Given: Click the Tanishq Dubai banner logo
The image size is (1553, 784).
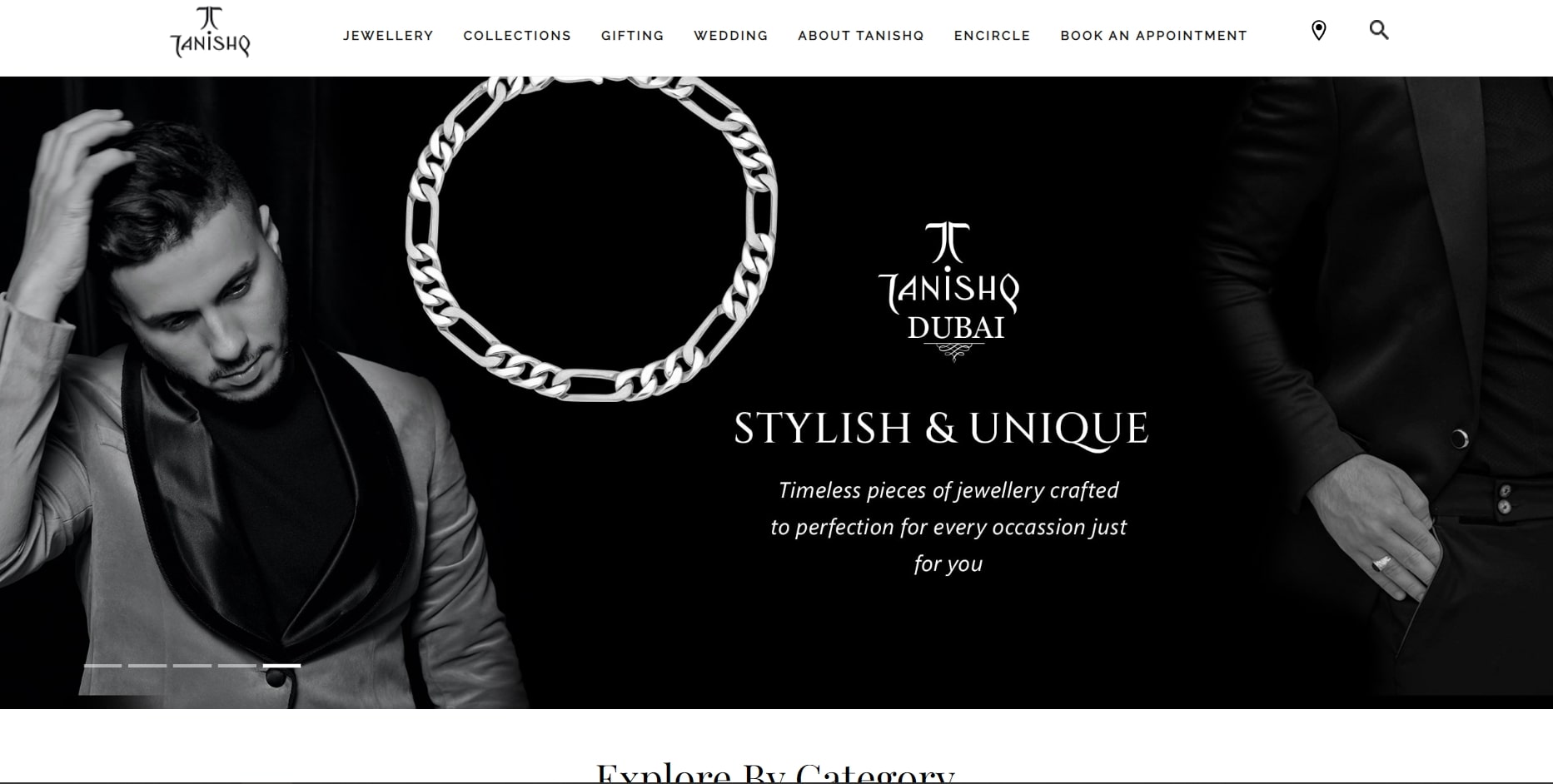Looking at the screenshot, I should pyautogui.click(x=949, y=291).
